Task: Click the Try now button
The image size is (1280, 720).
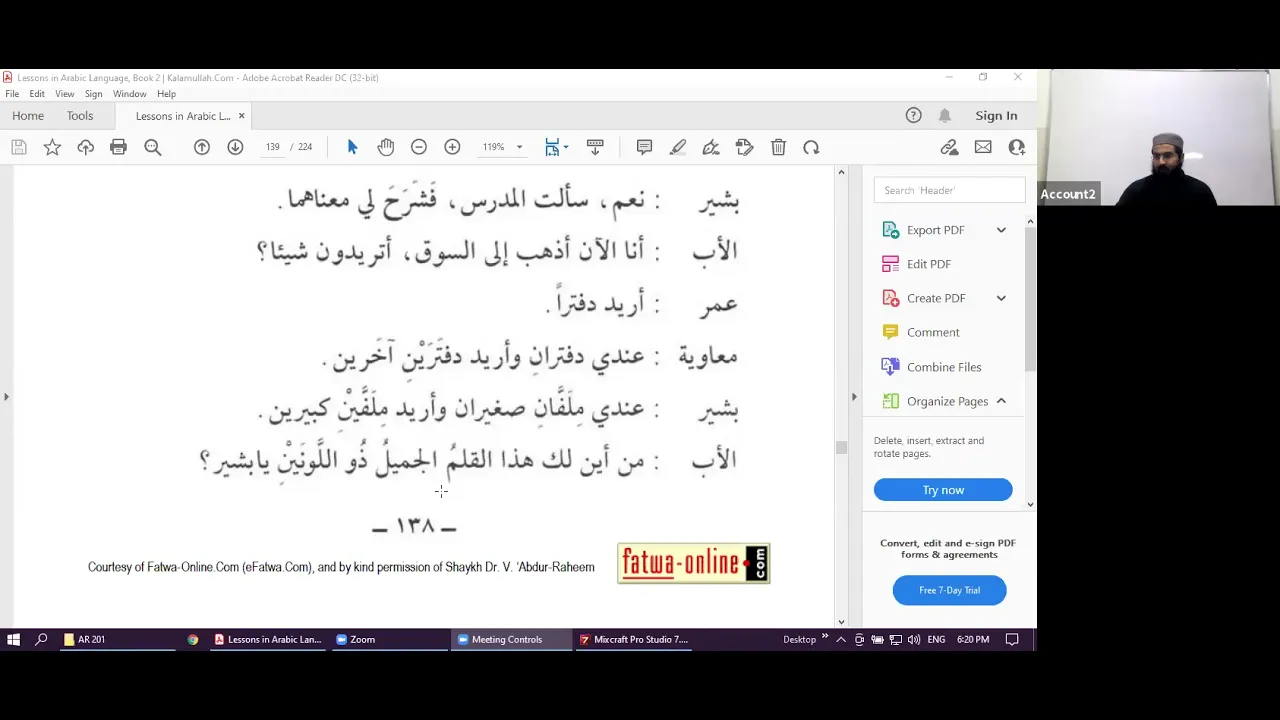Action: [943, 490]
